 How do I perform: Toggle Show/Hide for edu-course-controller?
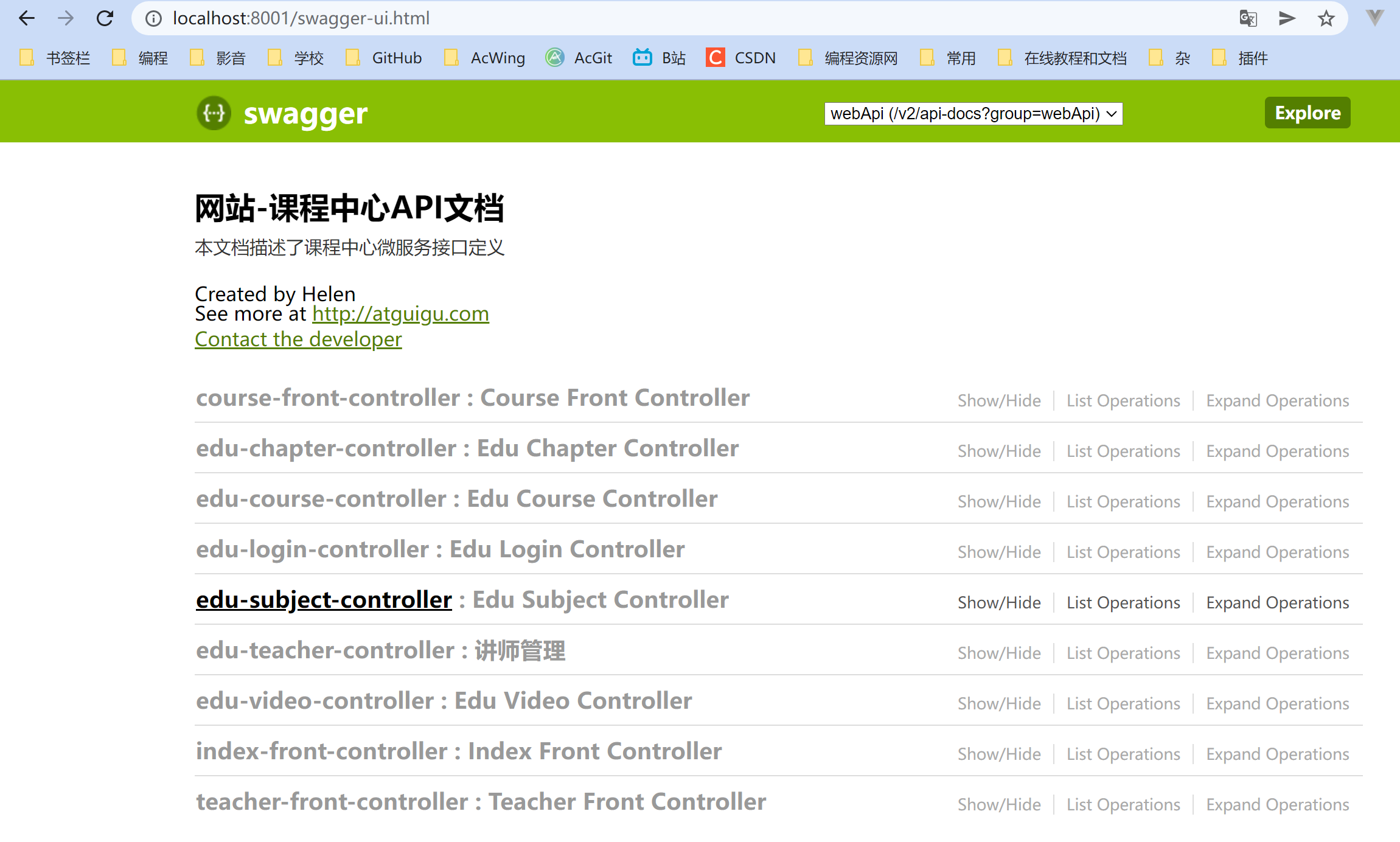(999, 502)
